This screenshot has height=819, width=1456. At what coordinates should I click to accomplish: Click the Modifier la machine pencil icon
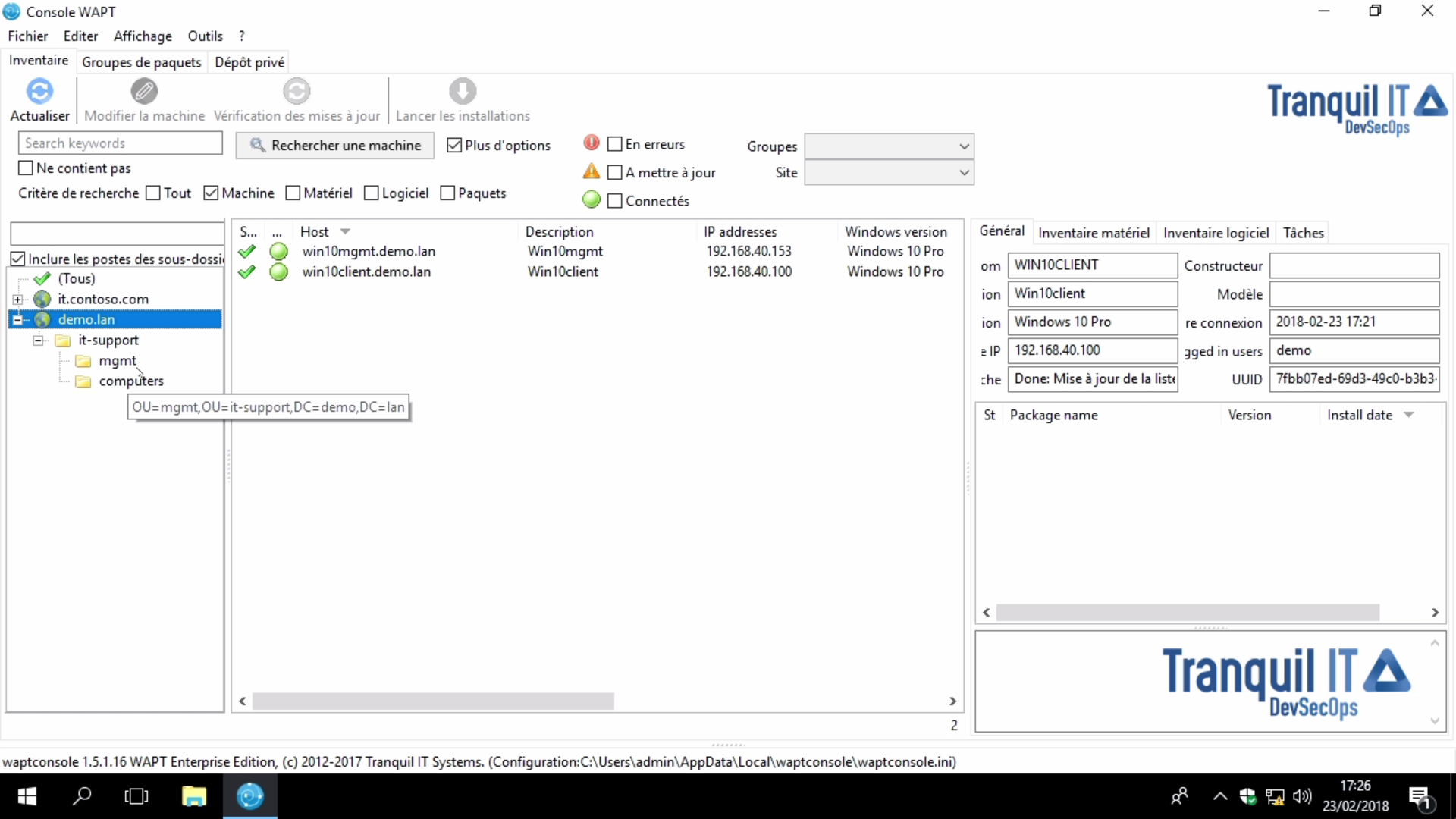coord(144,92)
